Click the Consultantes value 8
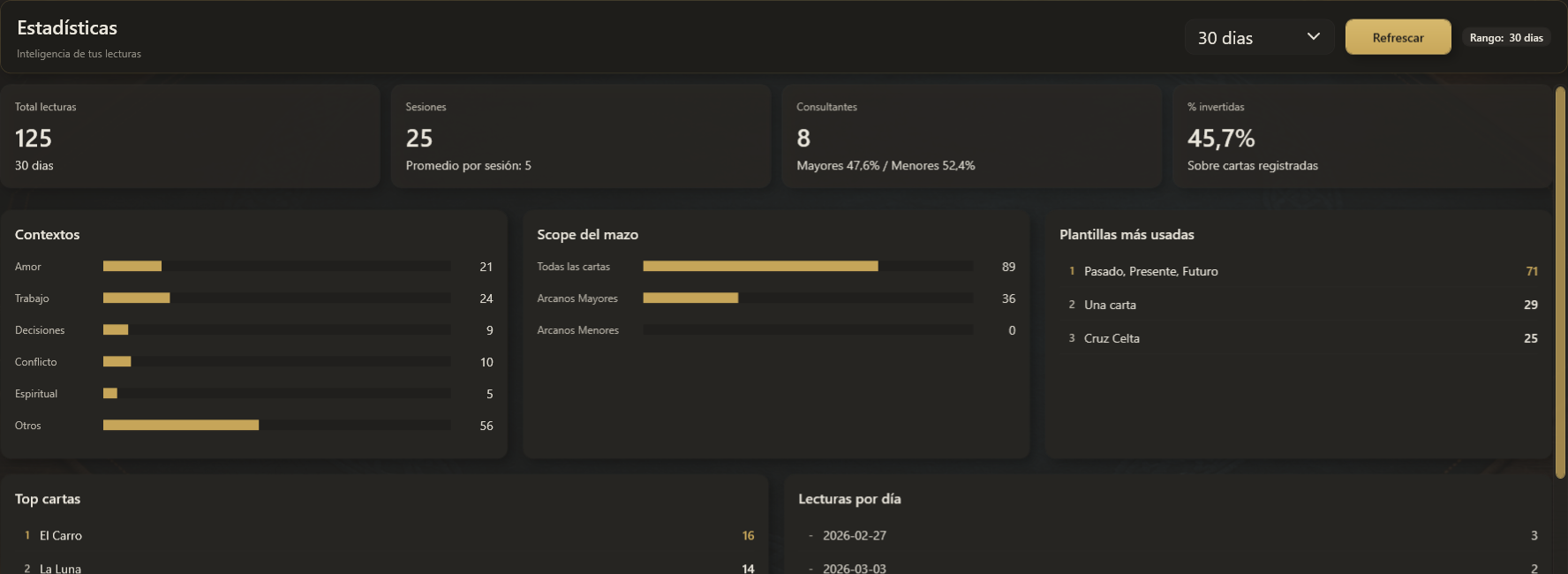The height and width of the screenshot is (574, 1568). [x=803, y=138]
